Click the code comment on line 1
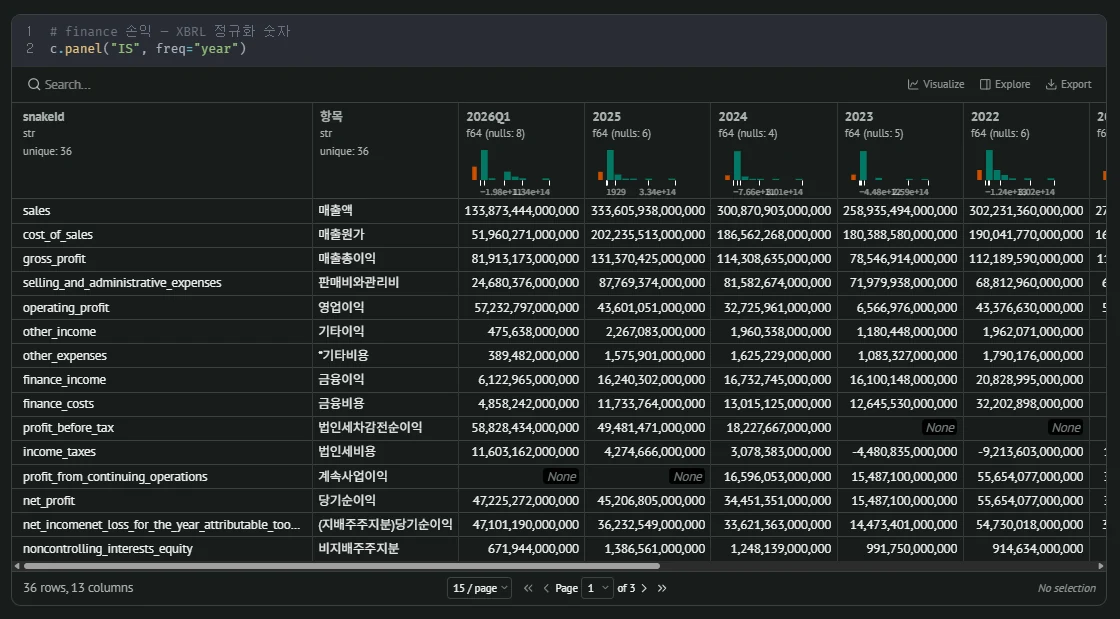This screenshot has width=1120, height=619. coord(170,31)
